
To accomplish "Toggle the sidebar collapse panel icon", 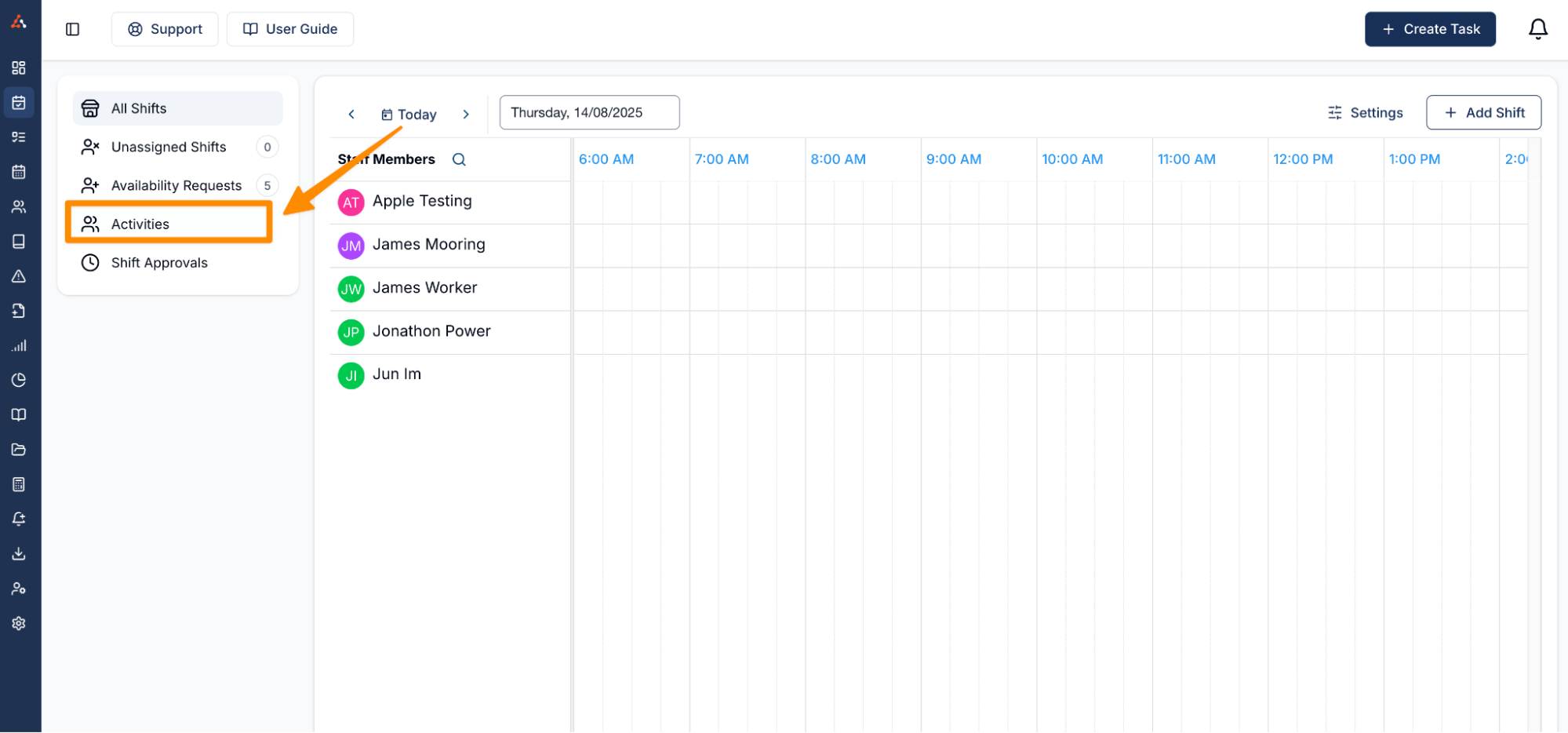I will (73, 29).
